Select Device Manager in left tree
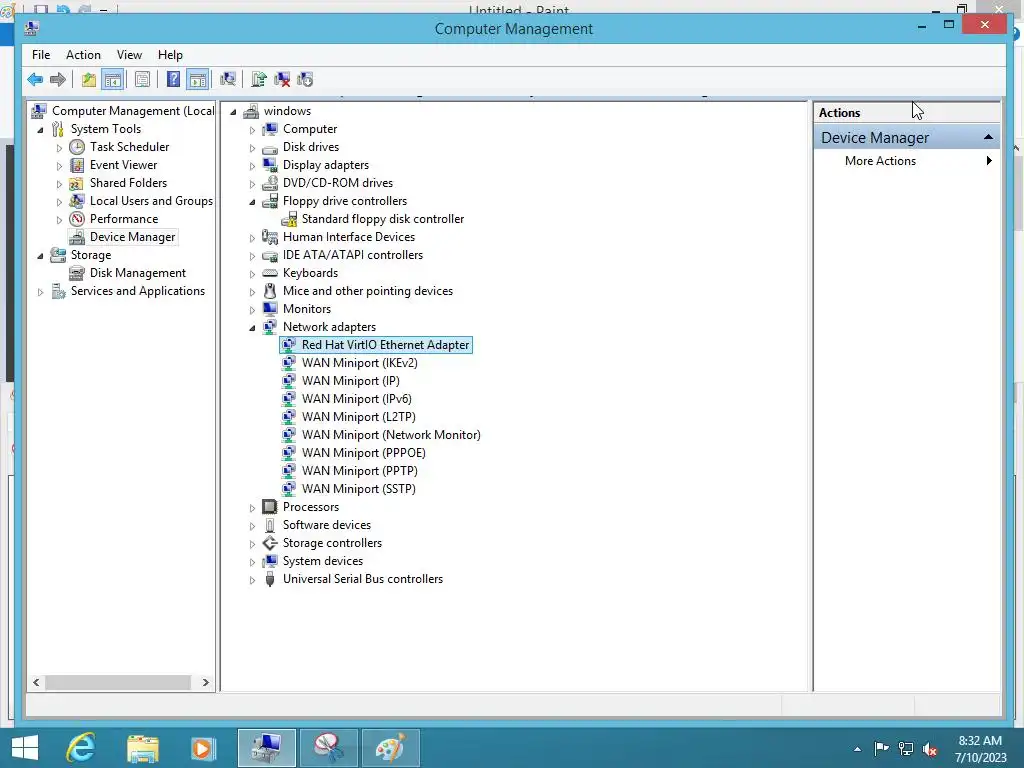Screen dimensions: 1024x768 [x=133, y=237]
